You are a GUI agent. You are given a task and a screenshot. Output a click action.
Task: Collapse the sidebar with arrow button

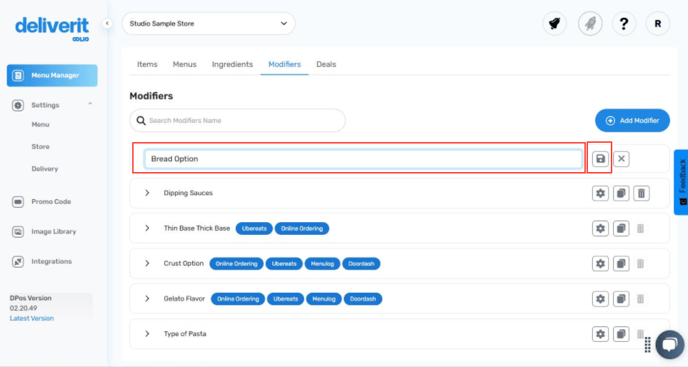[107, 23]
